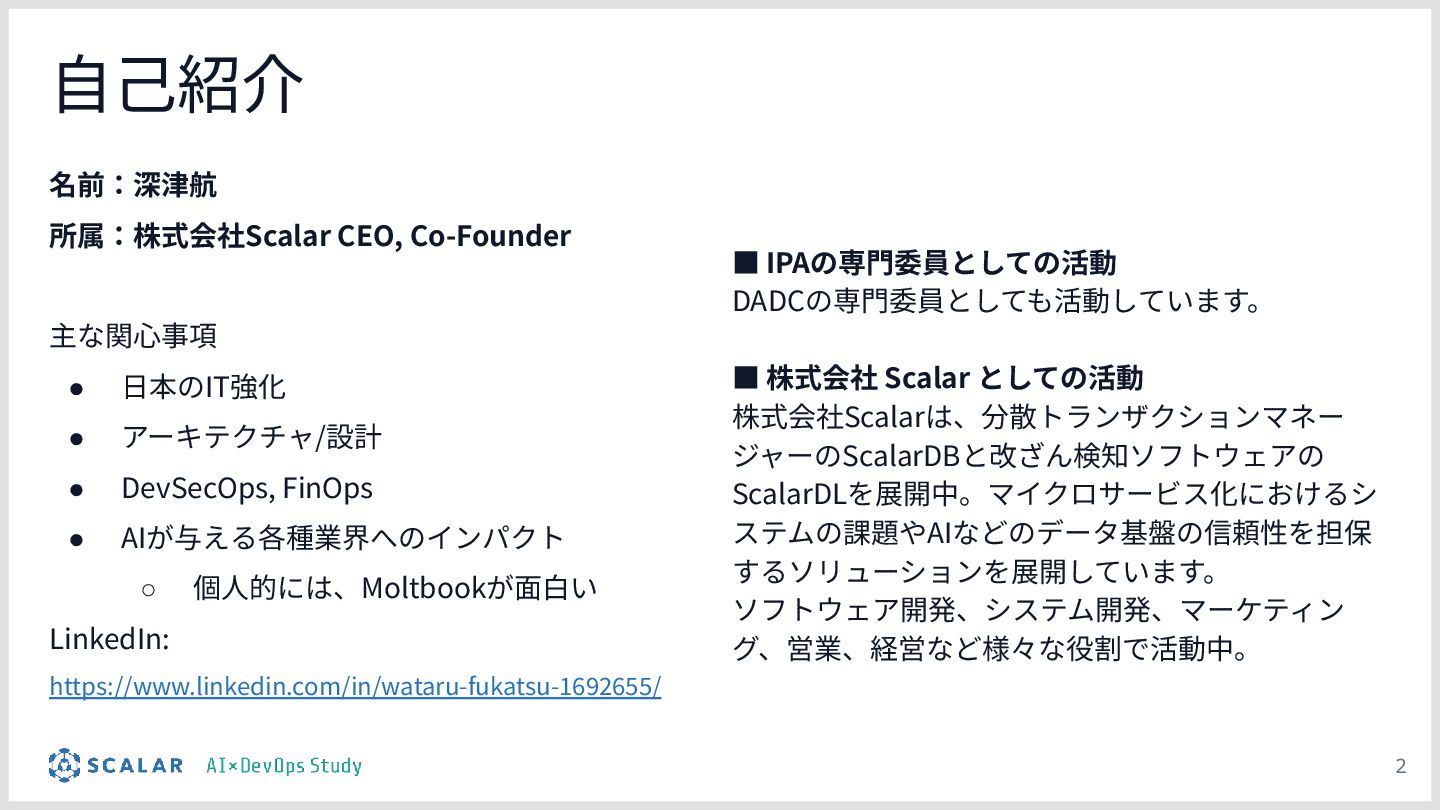
Task: Click the 株式会社Scalar CEO, Co-Founder line
Action: 310,236
